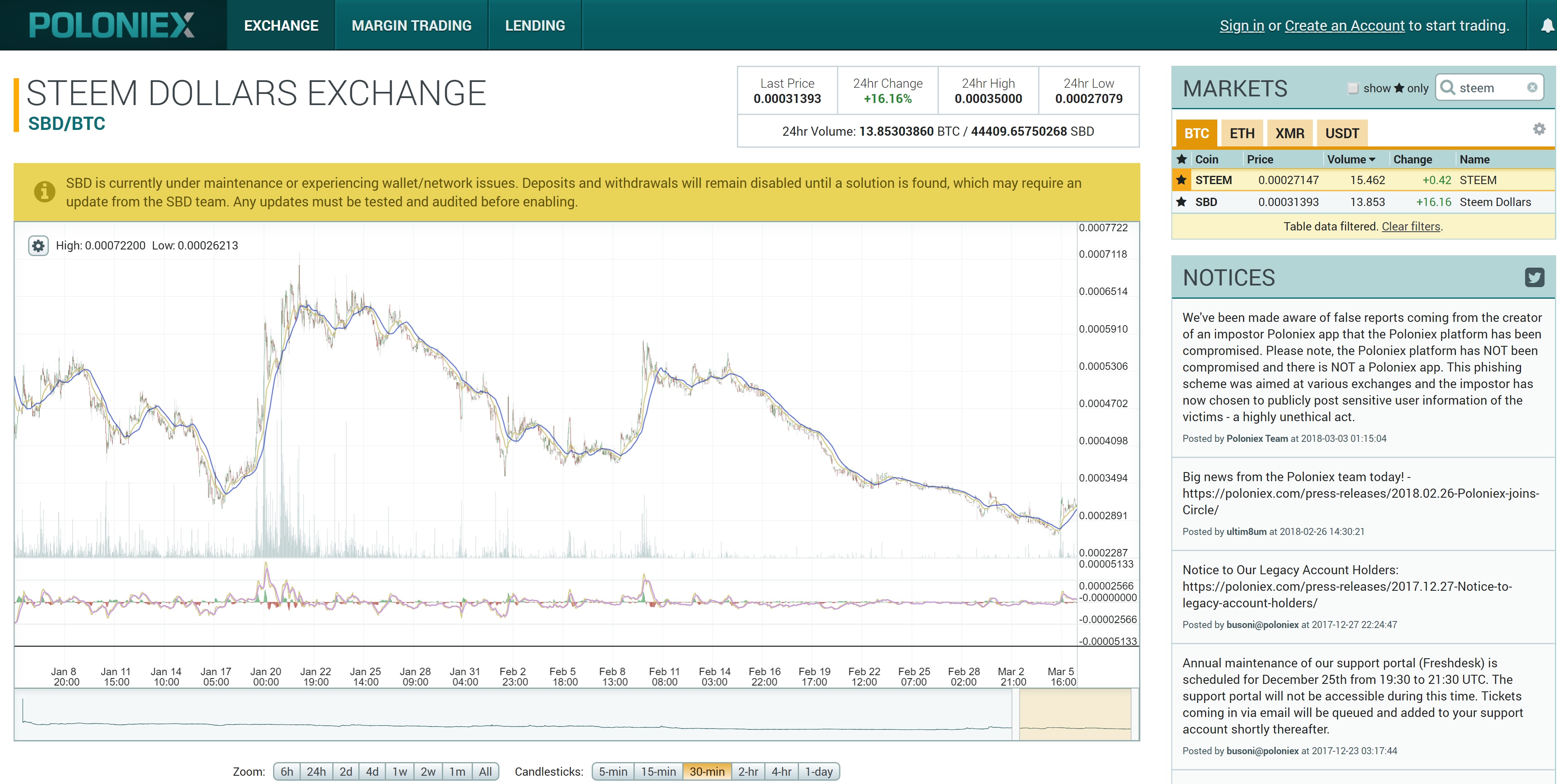Clear the steem search field icon

[x=1532, y=88]
